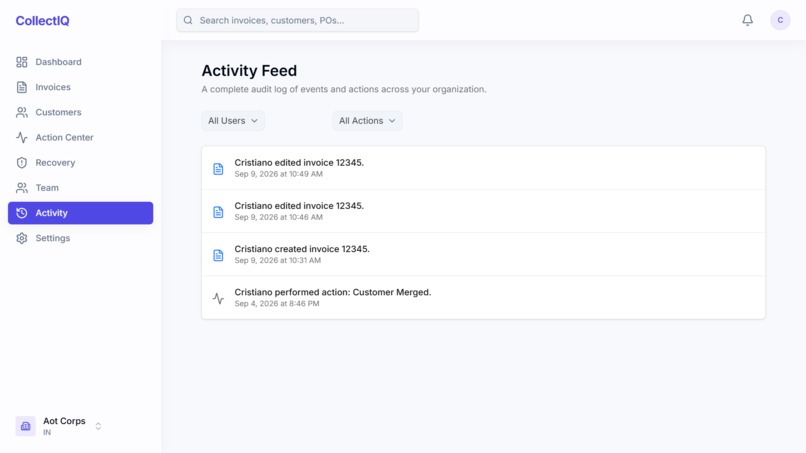
Task: Click invoice icon of 10:46 AM entry
Action: pos(218,212)
